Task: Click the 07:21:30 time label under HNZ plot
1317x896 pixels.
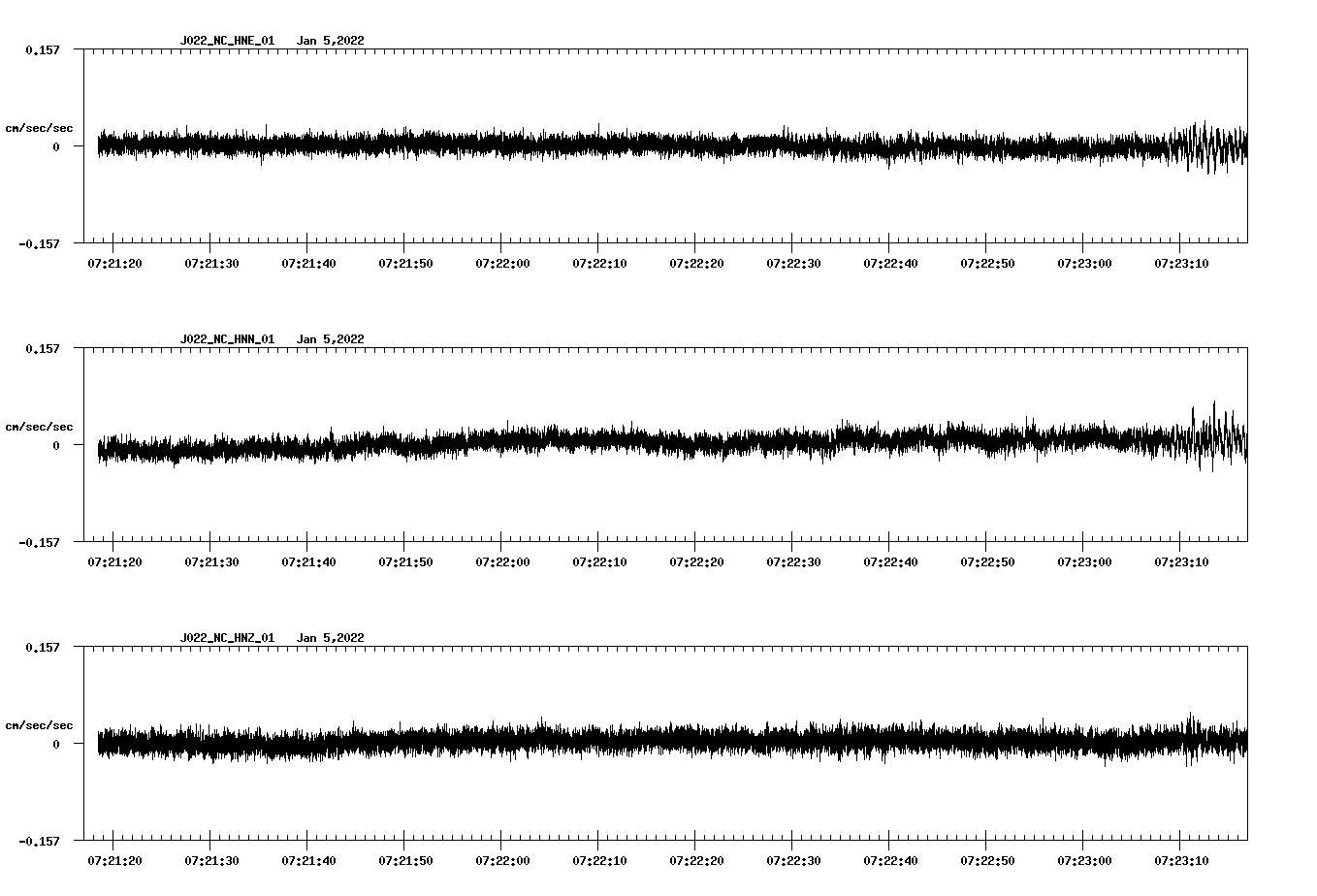Action: tap(211, 860)
